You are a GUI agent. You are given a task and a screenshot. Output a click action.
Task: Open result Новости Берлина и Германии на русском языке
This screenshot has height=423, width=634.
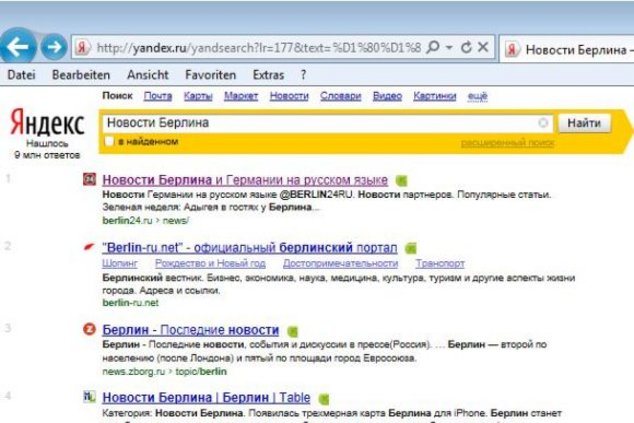245,180
